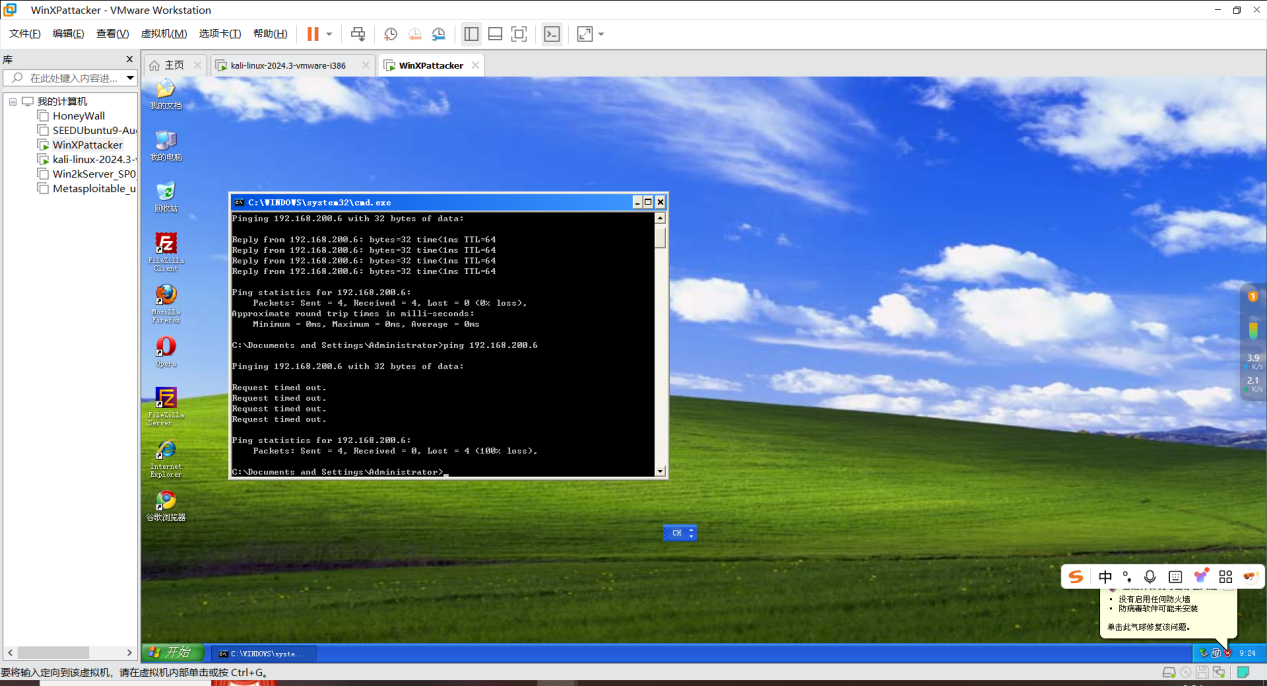
Task: Select the 回收站 recycle bin icon
Action: coord(166,197)
